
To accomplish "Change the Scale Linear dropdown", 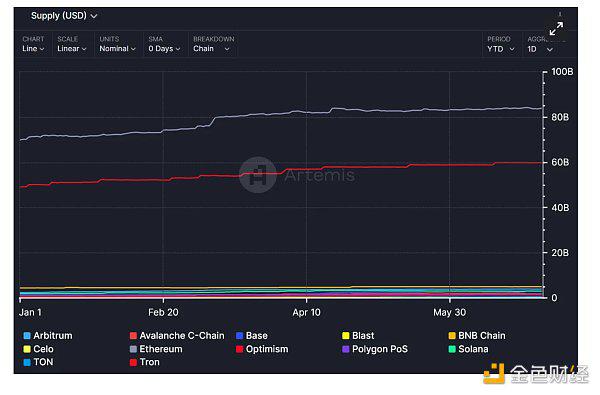I will coord(72,49).
